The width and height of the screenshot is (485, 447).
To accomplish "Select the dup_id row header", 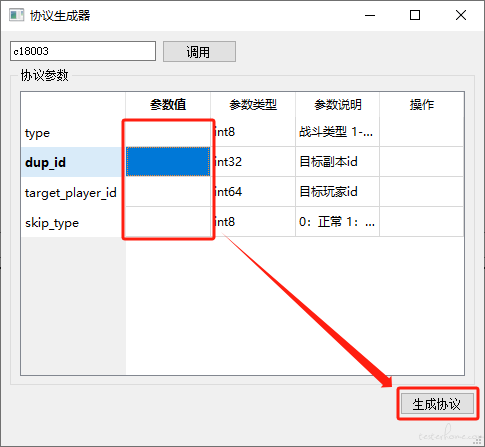I will pyautogui.click(x=73, y=162).
